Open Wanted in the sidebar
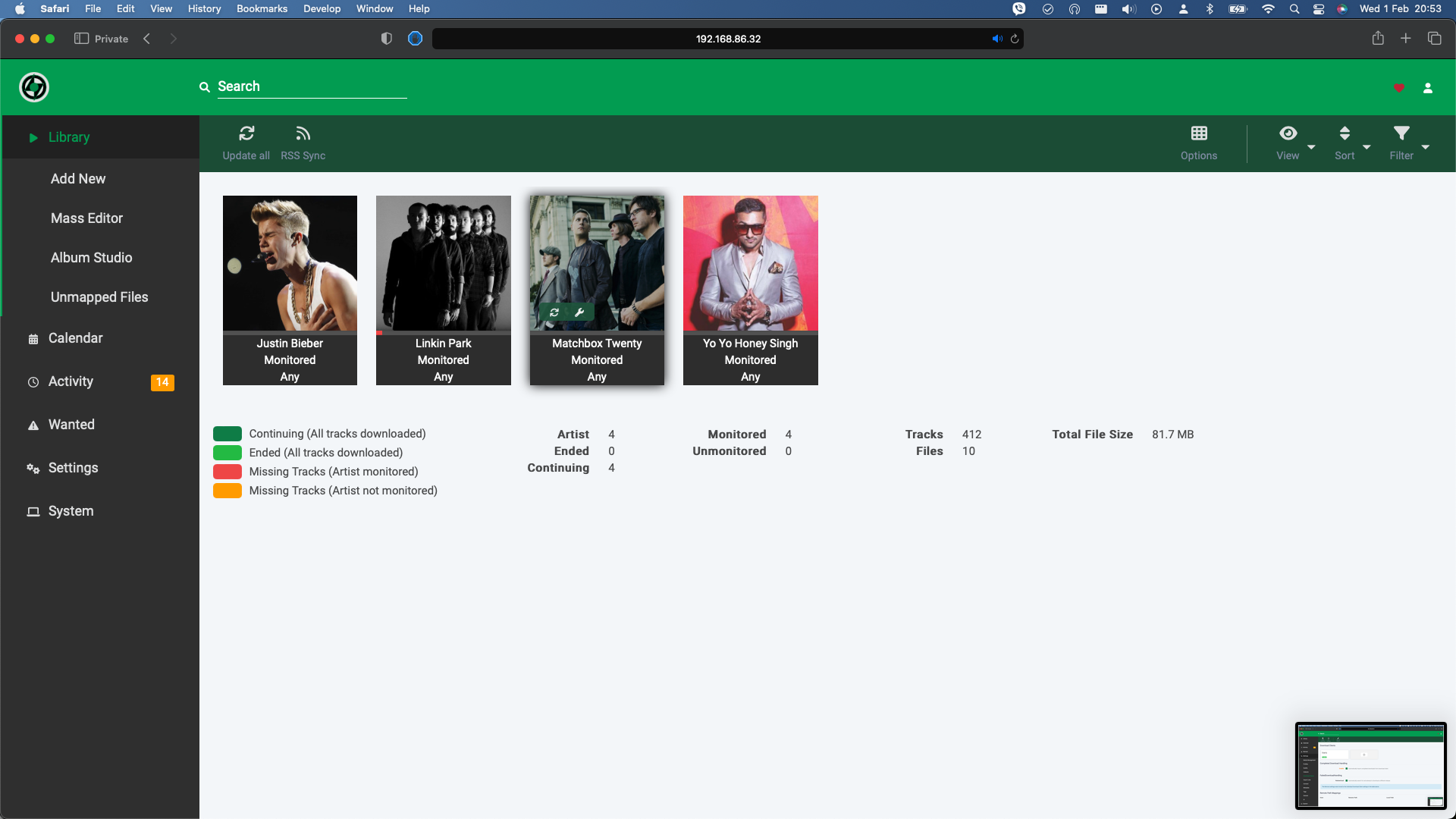1456x819 pixels. (x=101, y=425)
